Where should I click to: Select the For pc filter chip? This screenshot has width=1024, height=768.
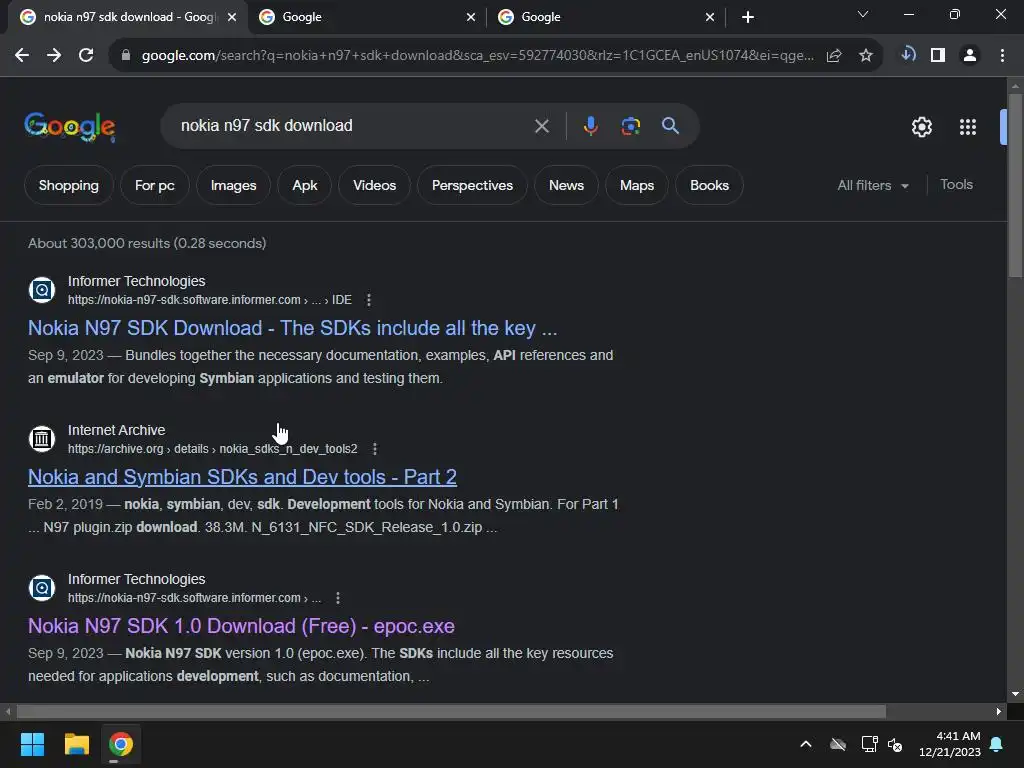click(x=155, y=185)
